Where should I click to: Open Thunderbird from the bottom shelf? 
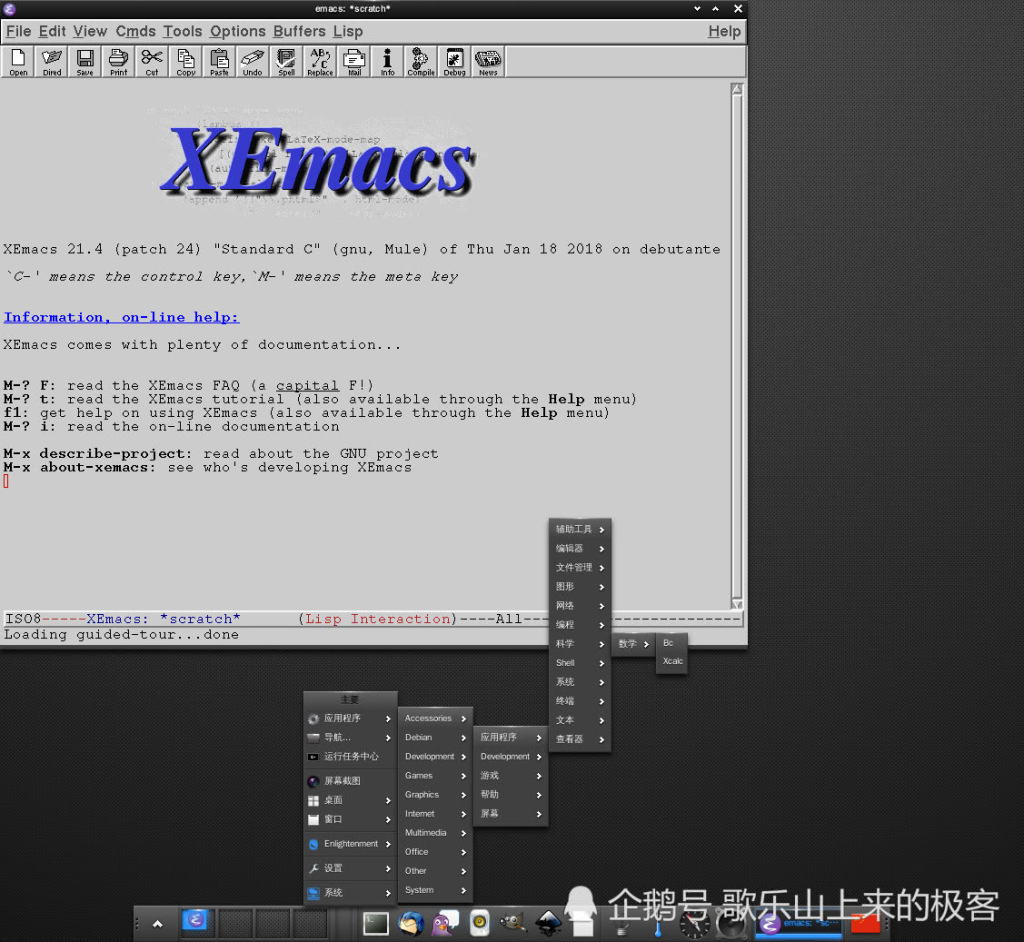(x=411, y=924)
